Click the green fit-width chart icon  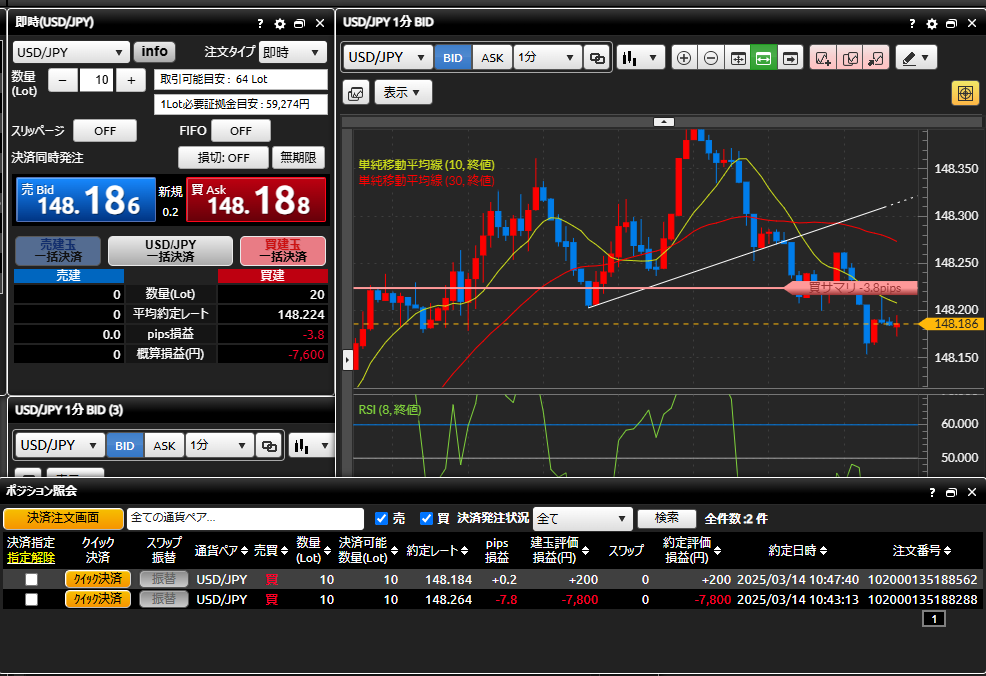(x=764, y=58)
